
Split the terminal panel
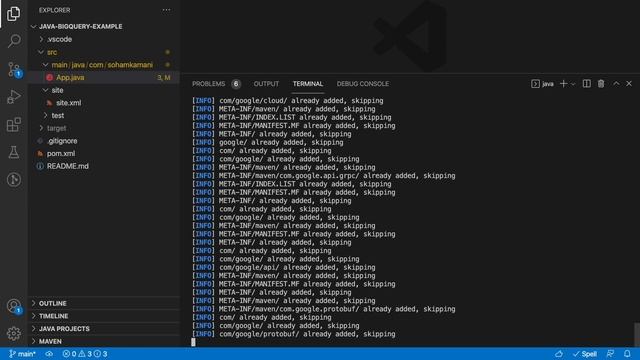click(x=587, y=84)
